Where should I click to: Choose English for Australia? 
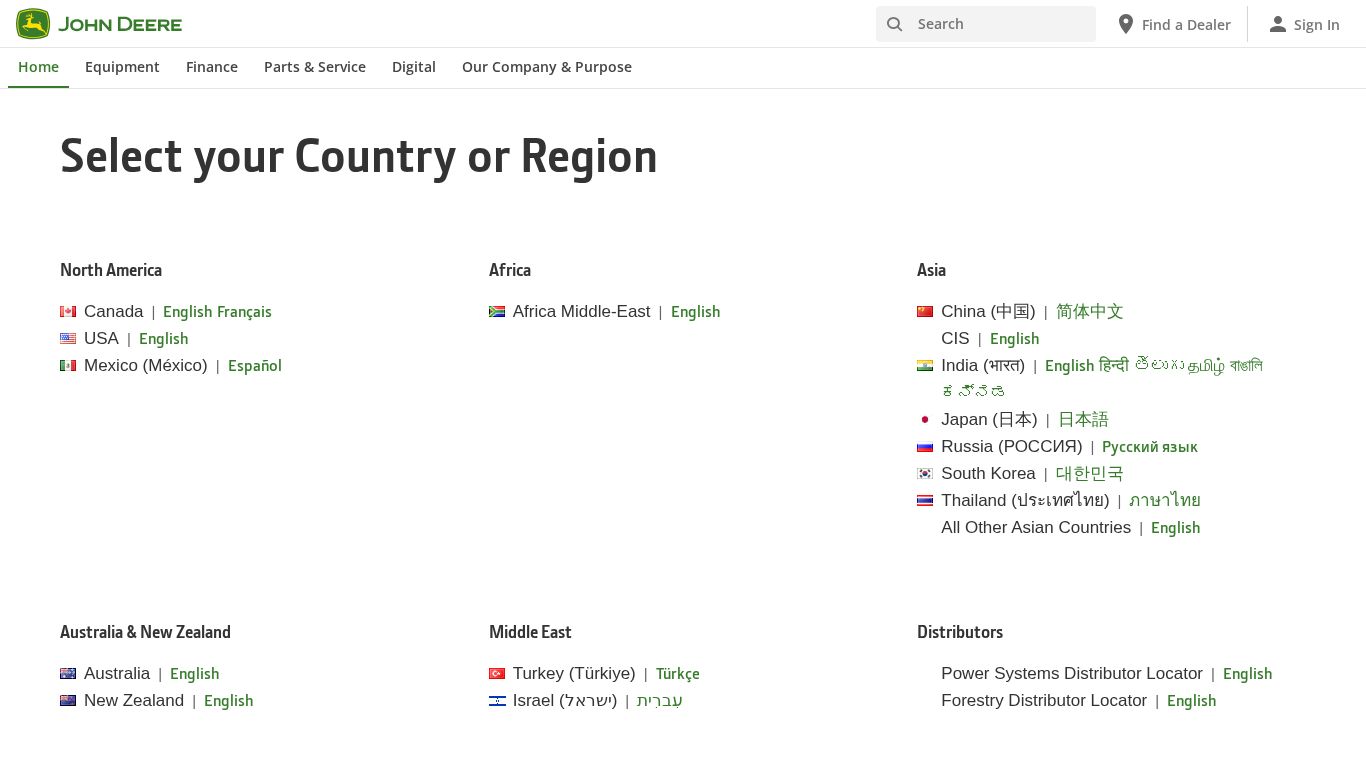click(195, 674)
